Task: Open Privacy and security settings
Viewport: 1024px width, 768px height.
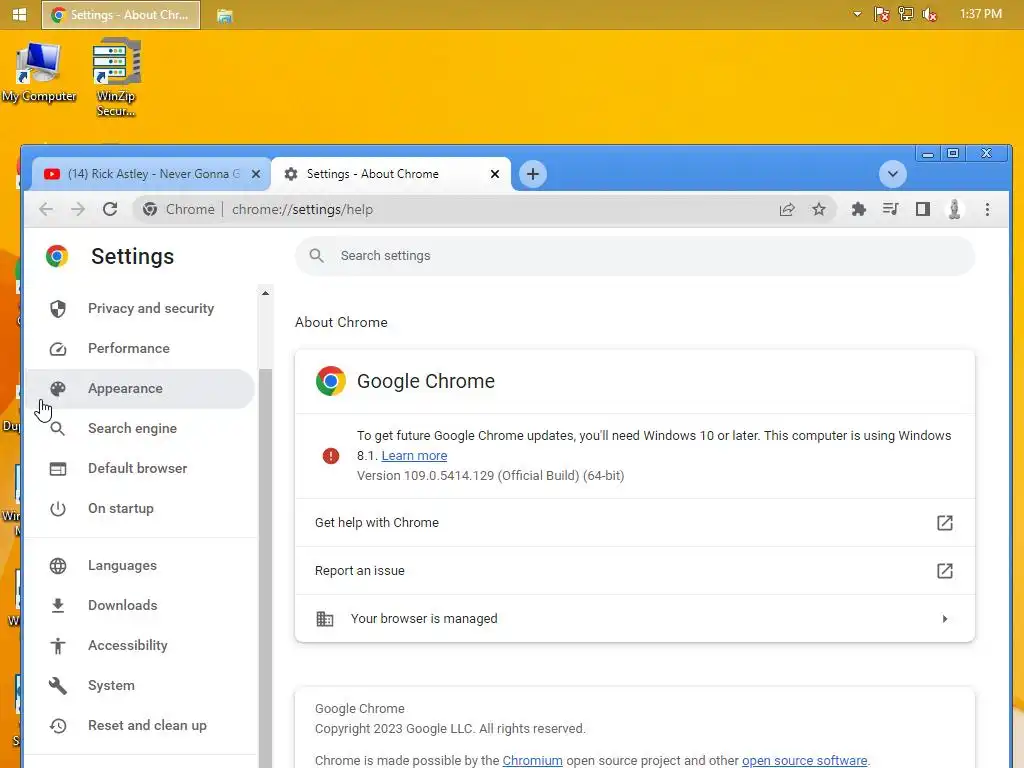Action: click(x=140, y=308)
